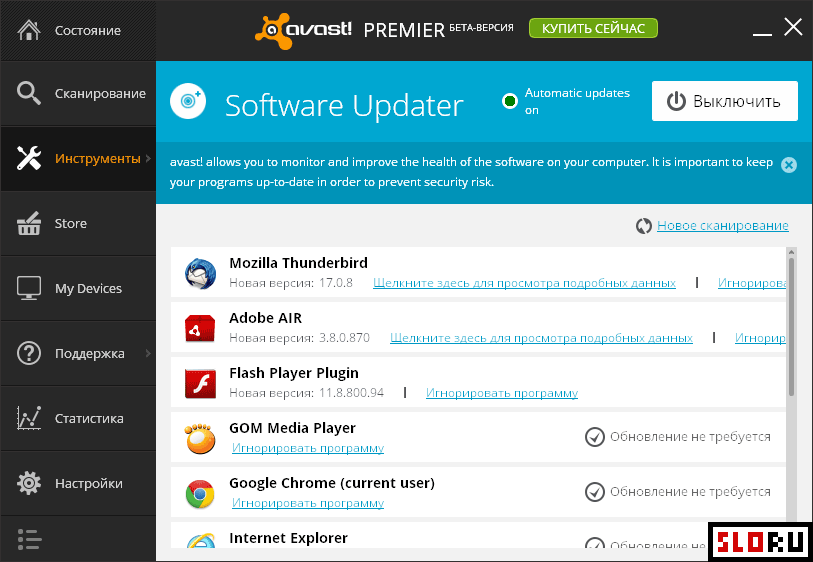This screenshot has height=562, width=813.
Task: Click the Store shopping basket icon
Action: (x=29, y=223)
